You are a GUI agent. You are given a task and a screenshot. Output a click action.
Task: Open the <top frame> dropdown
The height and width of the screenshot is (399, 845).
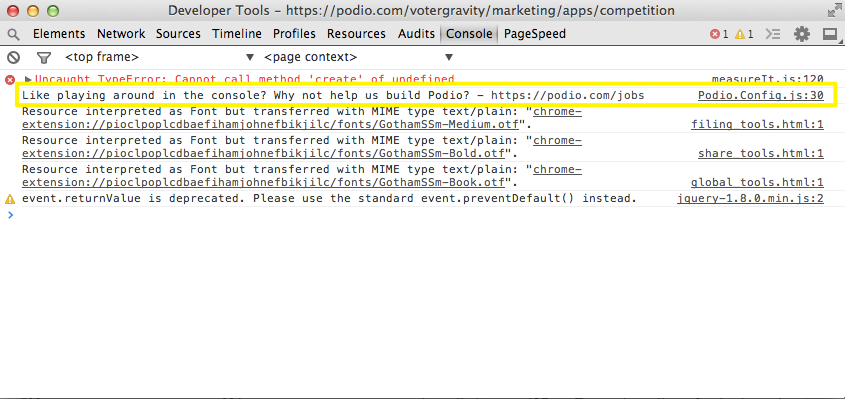(160, 57)
